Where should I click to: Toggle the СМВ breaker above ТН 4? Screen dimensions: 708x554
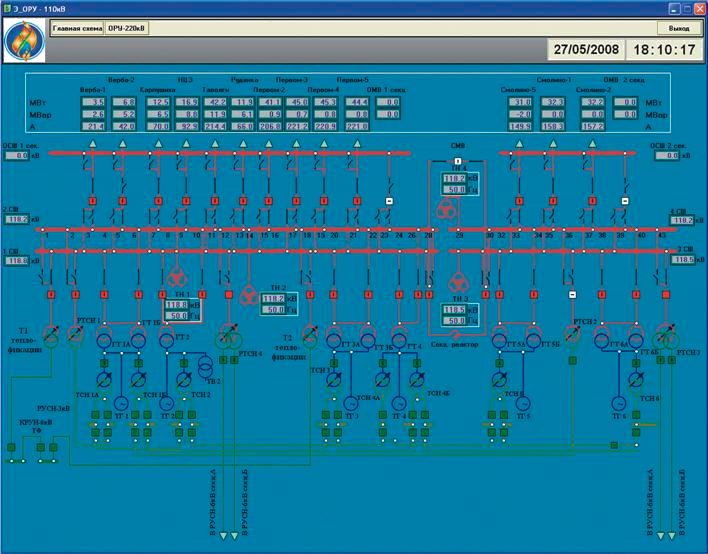point(456,161)
